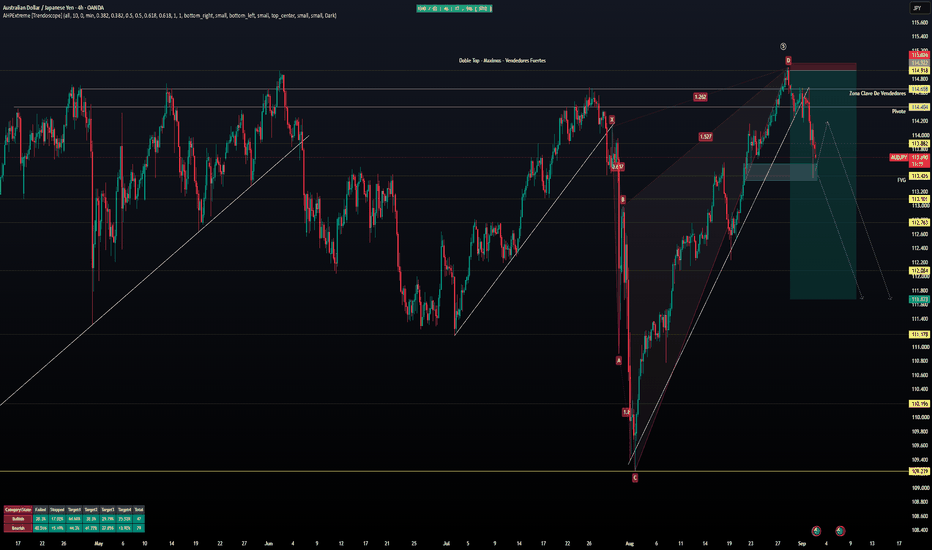
Task: Click the red D pattern point label
Action: pyautogui.click(x=788, y=60)
